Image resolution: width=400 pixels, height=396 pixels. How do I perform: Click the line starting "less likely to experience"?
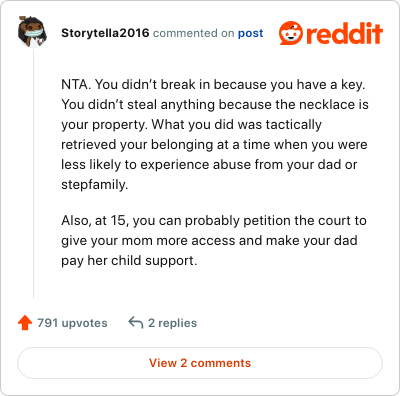(209, 165)
